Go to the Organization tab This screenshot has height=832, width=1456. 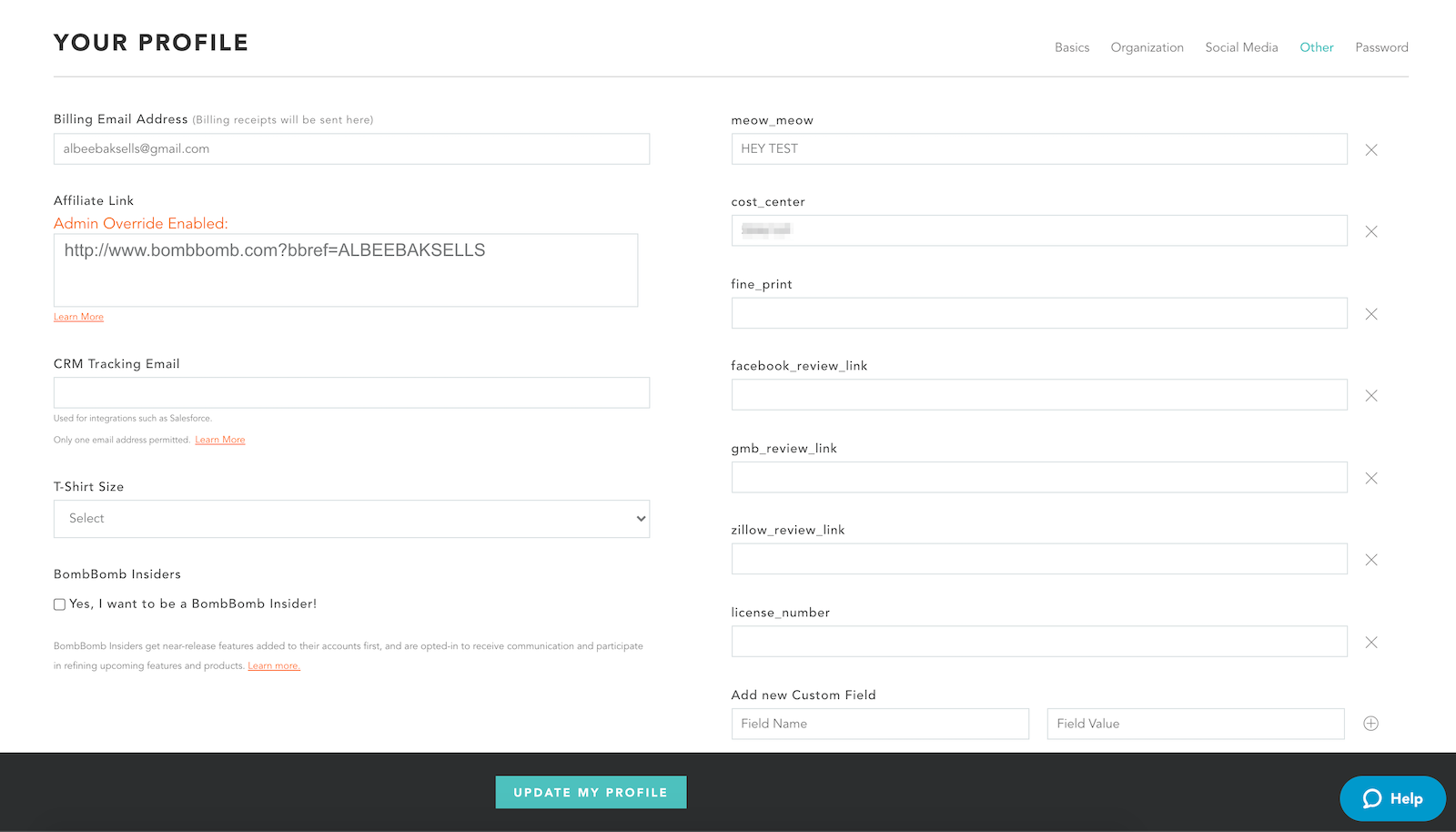(1147, 47)
